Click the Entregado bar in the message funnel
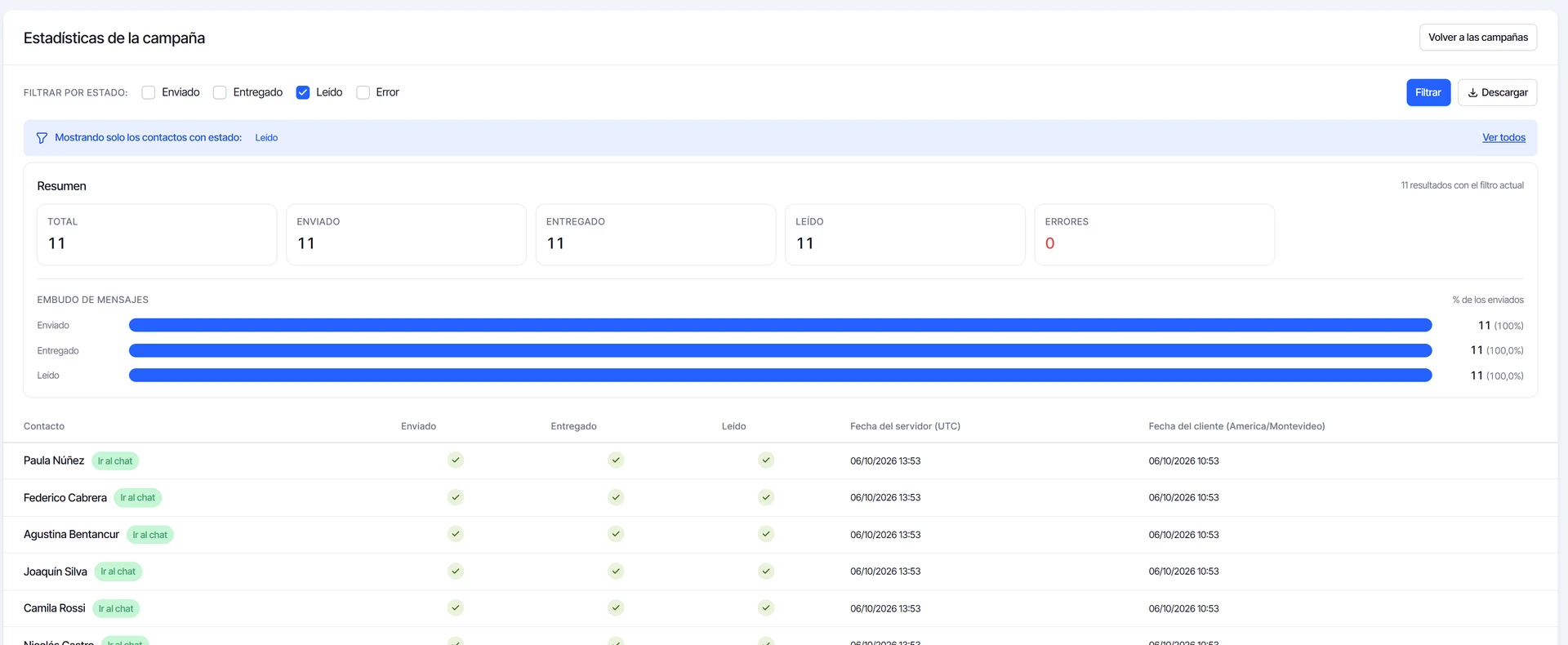The image size is (1568, 645). 781,350
